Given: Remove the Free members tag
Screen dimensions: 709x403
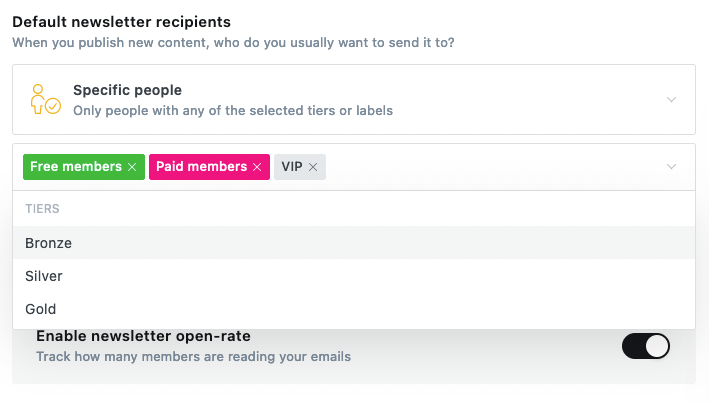Looking at the screenshot, I should pos(132,167).
